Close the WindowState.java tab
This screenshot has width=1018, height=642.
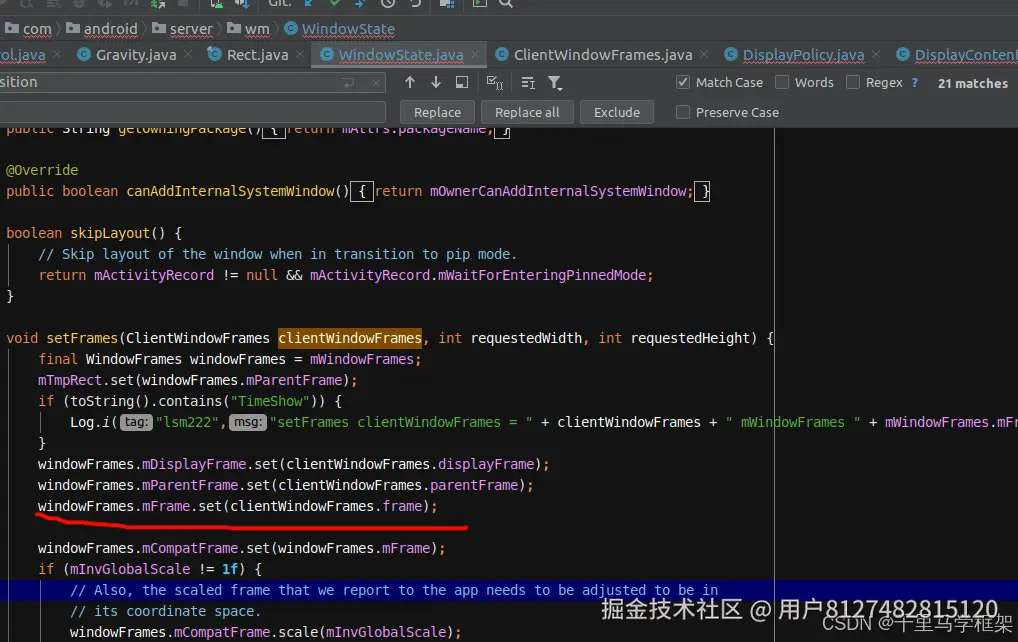475,55
